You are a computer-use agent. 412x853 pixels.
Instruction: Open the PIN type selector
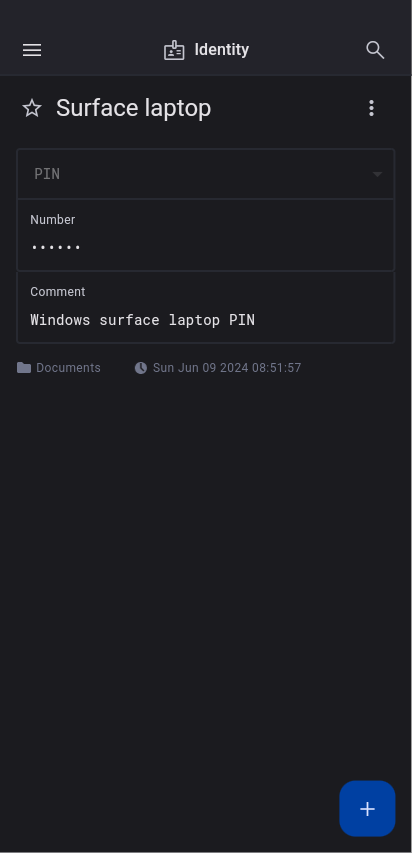(206, 174)
